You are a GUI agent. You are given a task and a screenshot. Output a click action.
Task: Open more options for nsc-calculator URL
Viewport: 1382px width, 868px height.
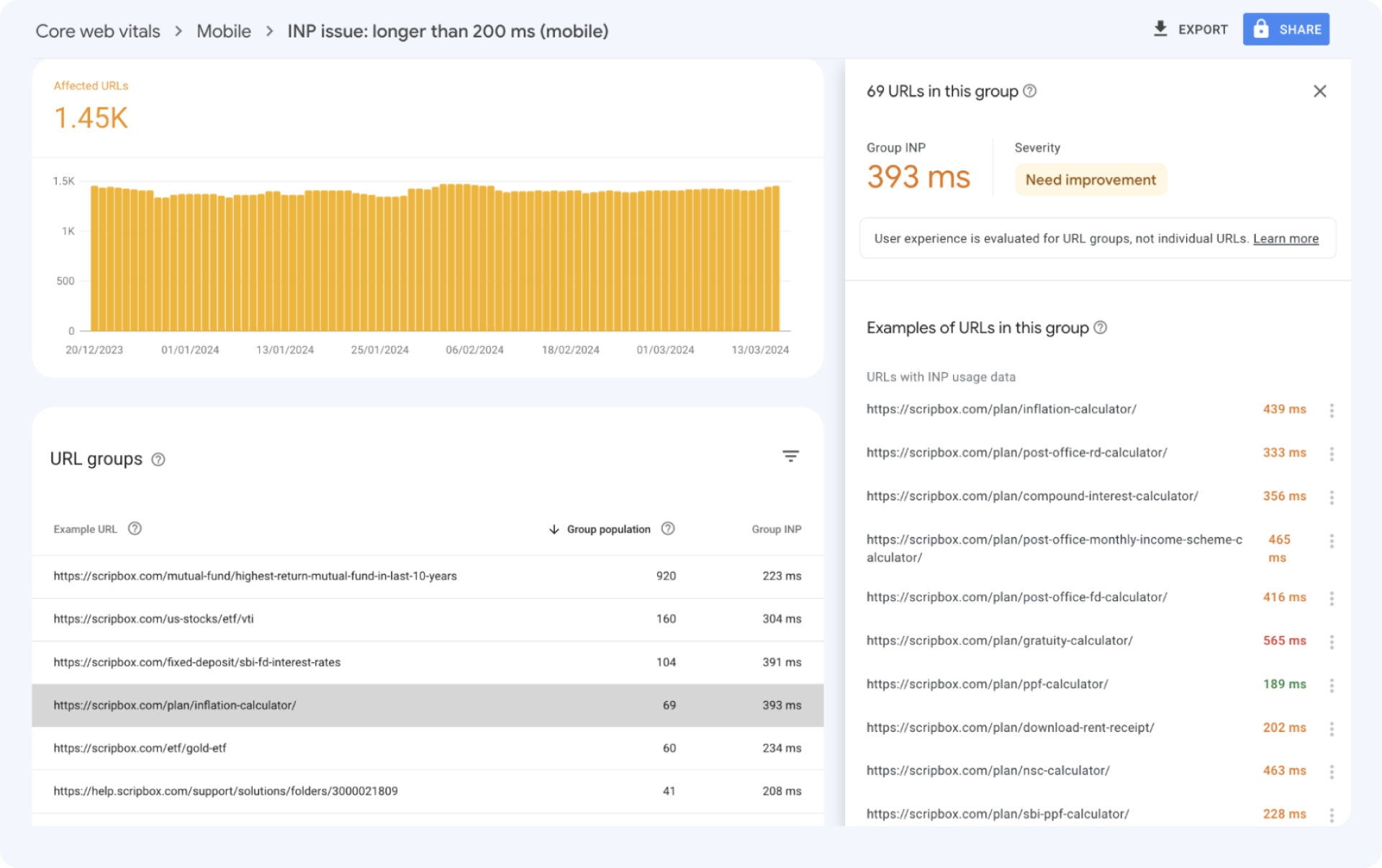1332,772
